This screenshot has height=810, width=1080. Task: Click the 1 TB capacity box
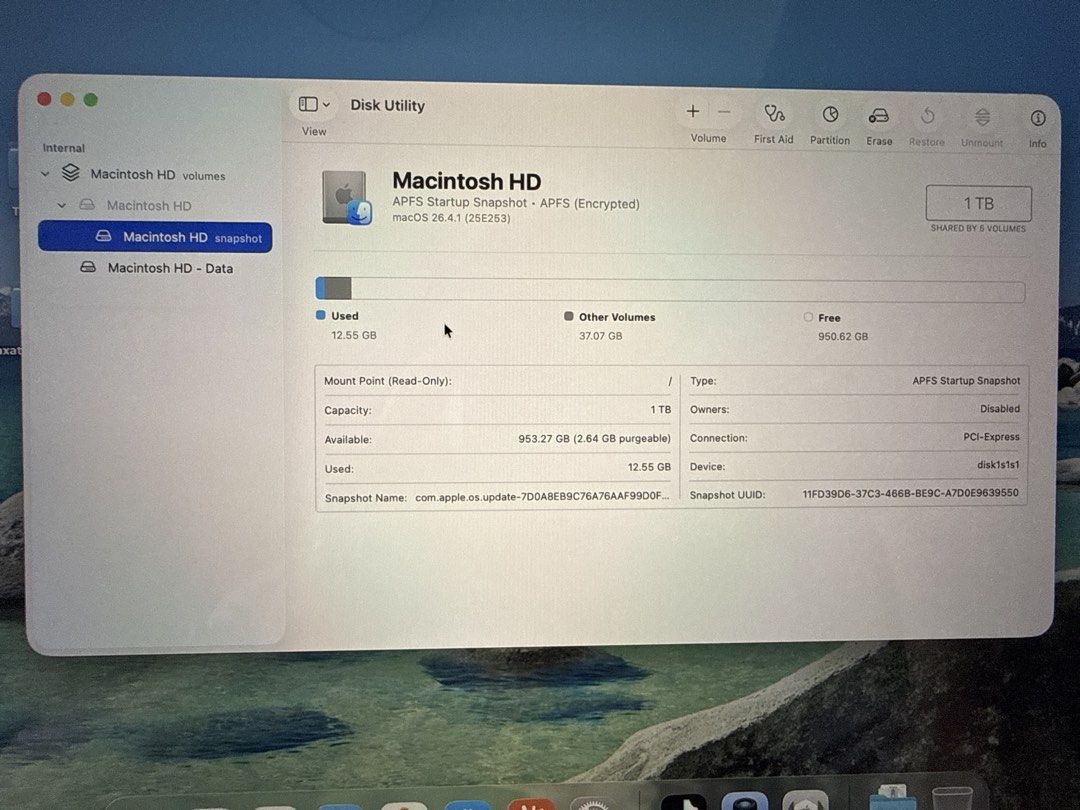pyautogui.click(x=978, y=203)
